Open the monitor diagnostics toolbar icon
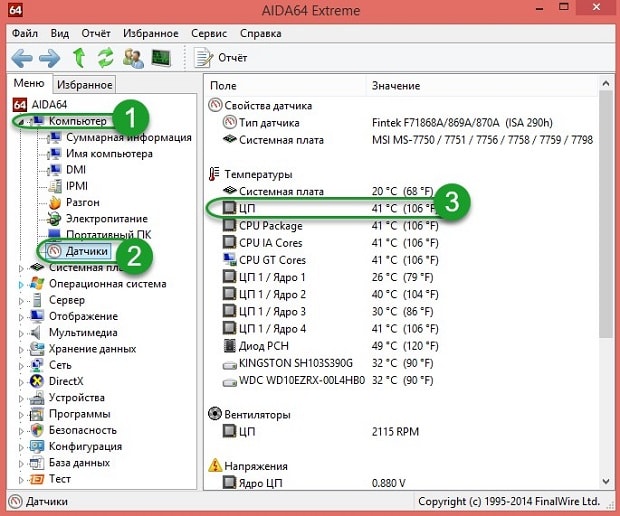 161,58
